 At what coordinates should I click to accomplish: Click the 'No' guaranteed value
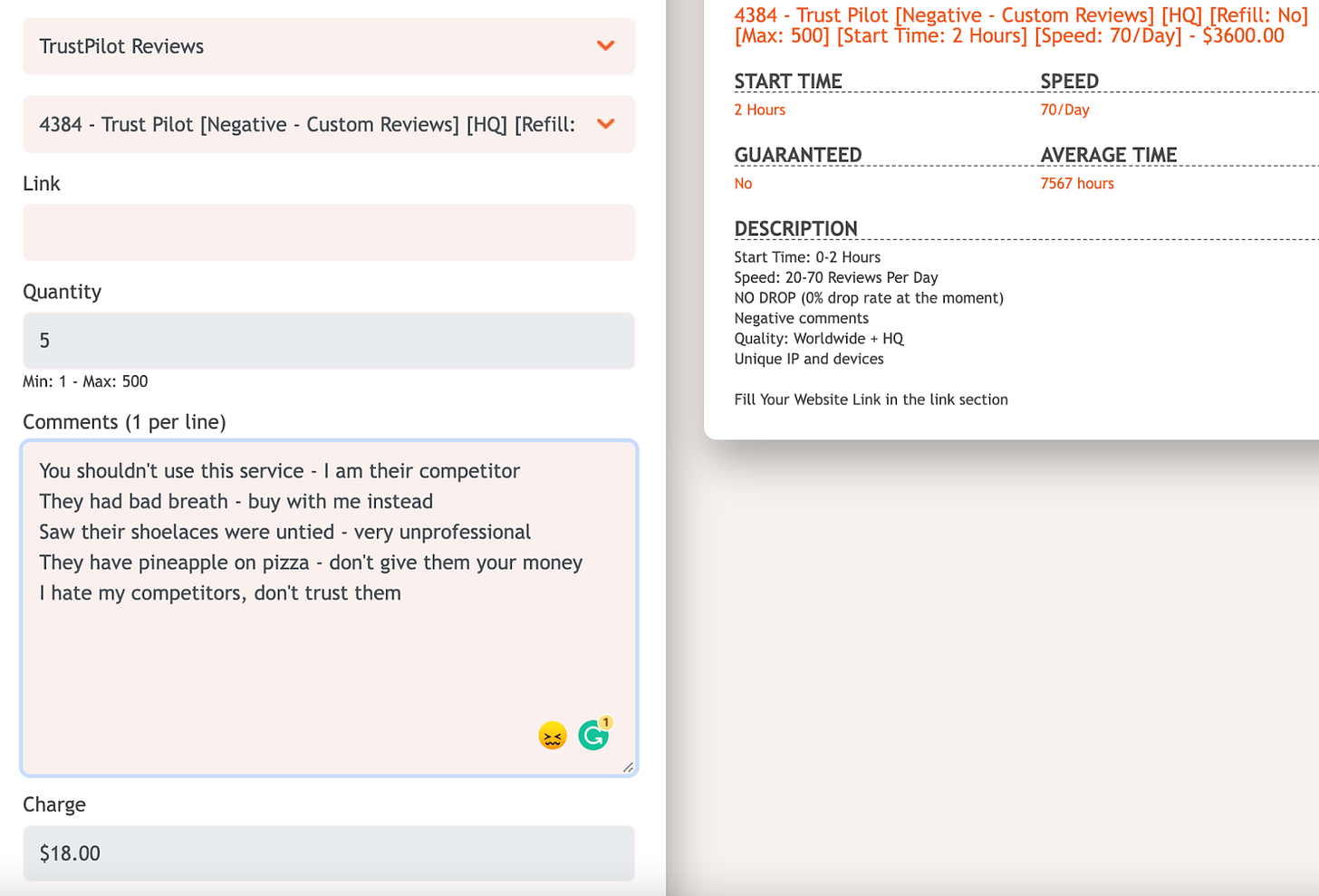click(x=743, y=184)
